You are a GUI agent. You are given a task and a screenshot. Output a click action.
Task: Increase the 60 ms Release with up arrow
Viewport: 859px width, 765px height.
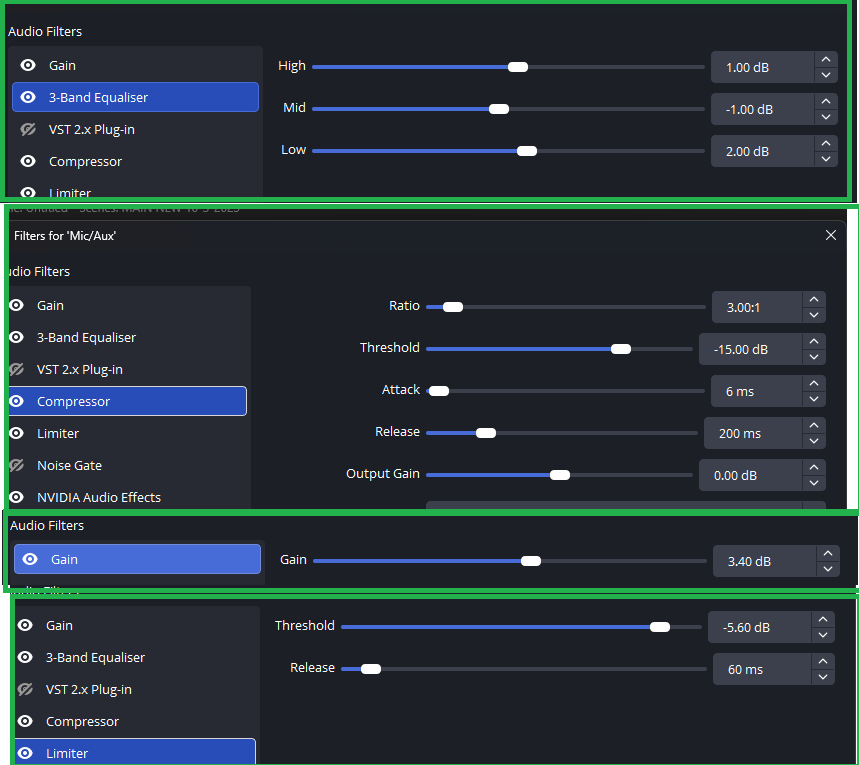pyautogui.click(x=823, y=661)
